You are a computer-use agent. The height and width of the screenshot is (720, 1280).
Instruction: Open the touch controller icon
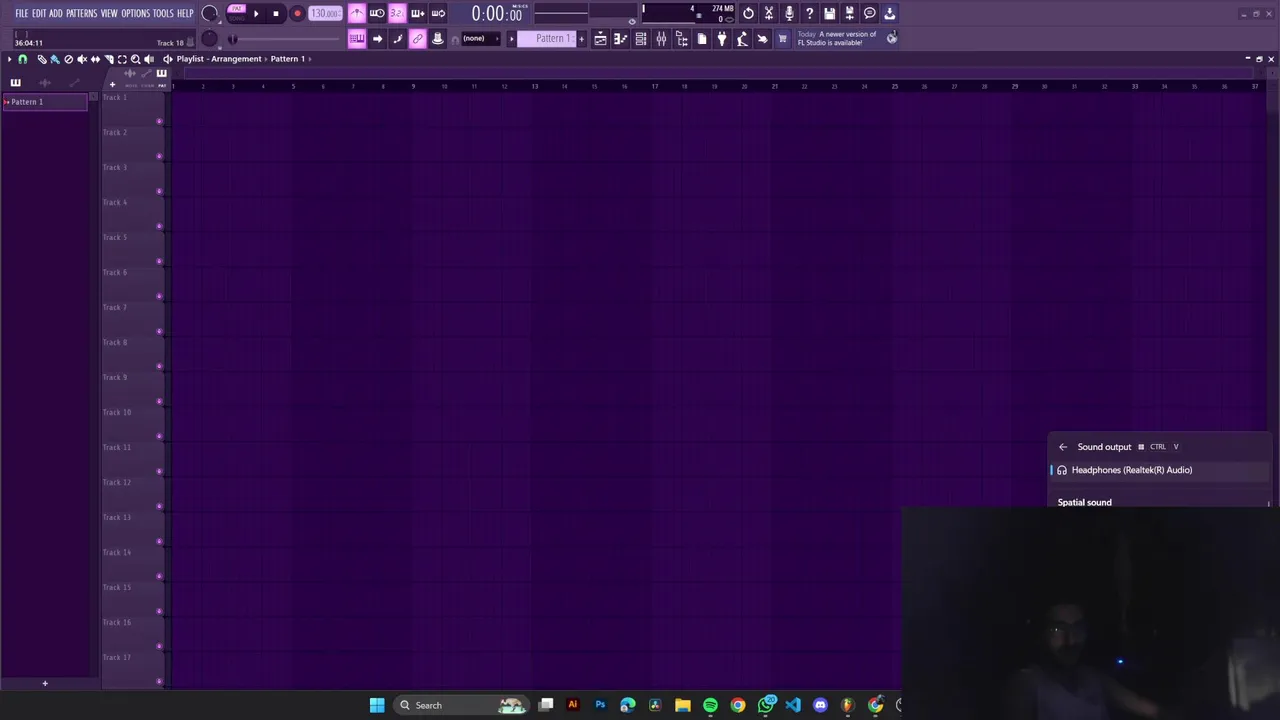tap(762, 38)
